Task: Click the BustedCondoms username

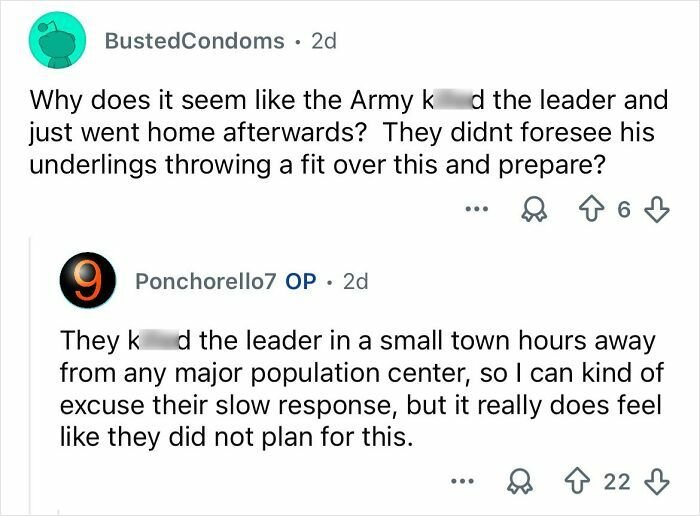Action: click(195, 41)
